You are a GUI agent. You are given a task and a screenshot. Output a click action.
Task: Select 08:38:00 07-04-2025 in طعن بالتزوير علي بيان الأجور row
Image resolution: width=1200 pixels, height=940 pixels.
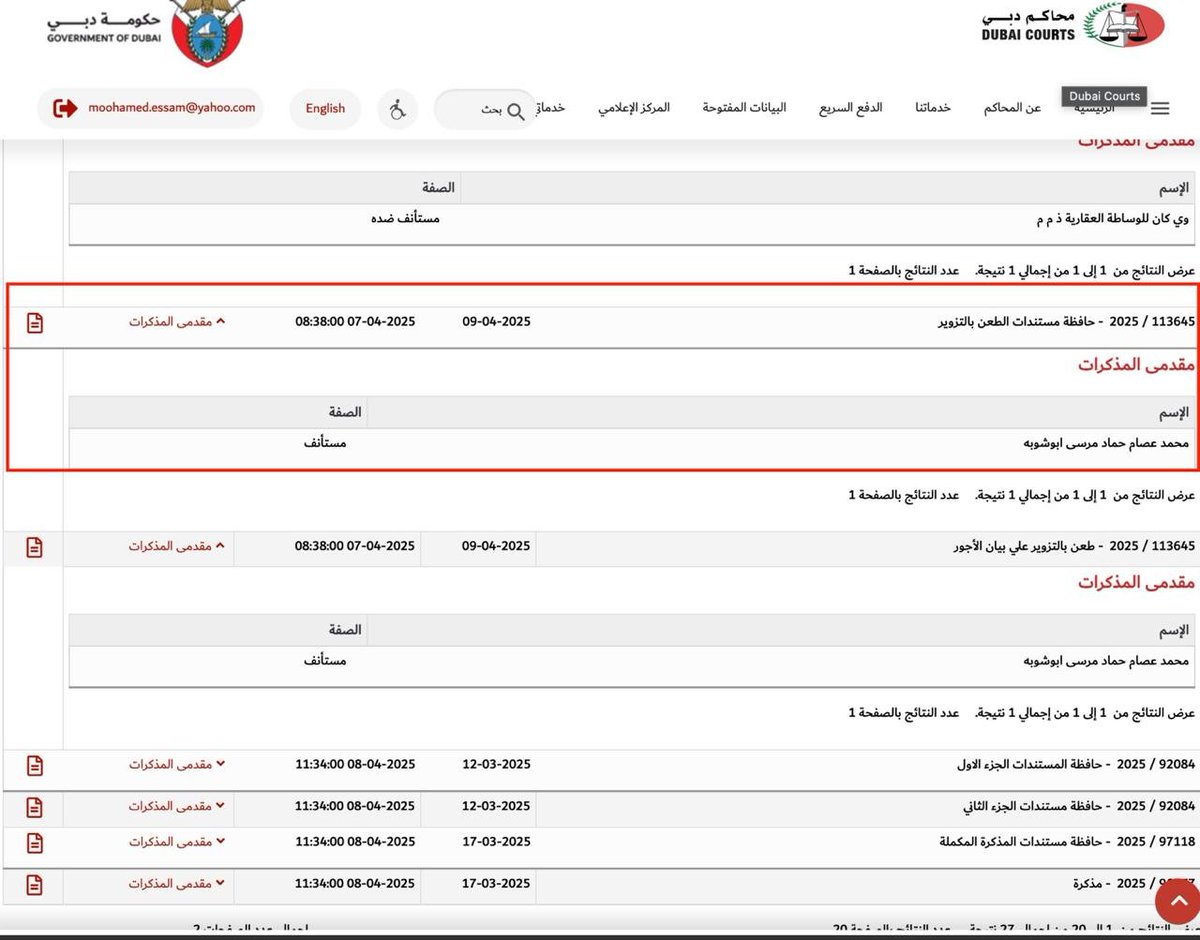coord(355,546)
